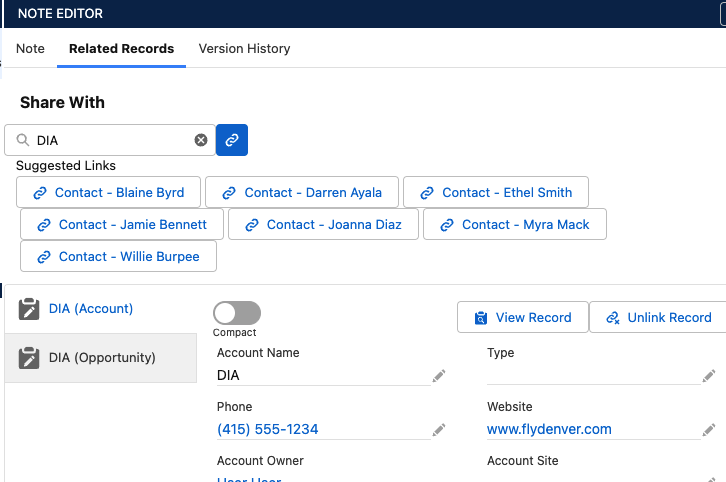The width and height of the screenshot is (726, 482).
Task: Link Contact - Darren Ayala suggestion
Action: pos(302,192)
